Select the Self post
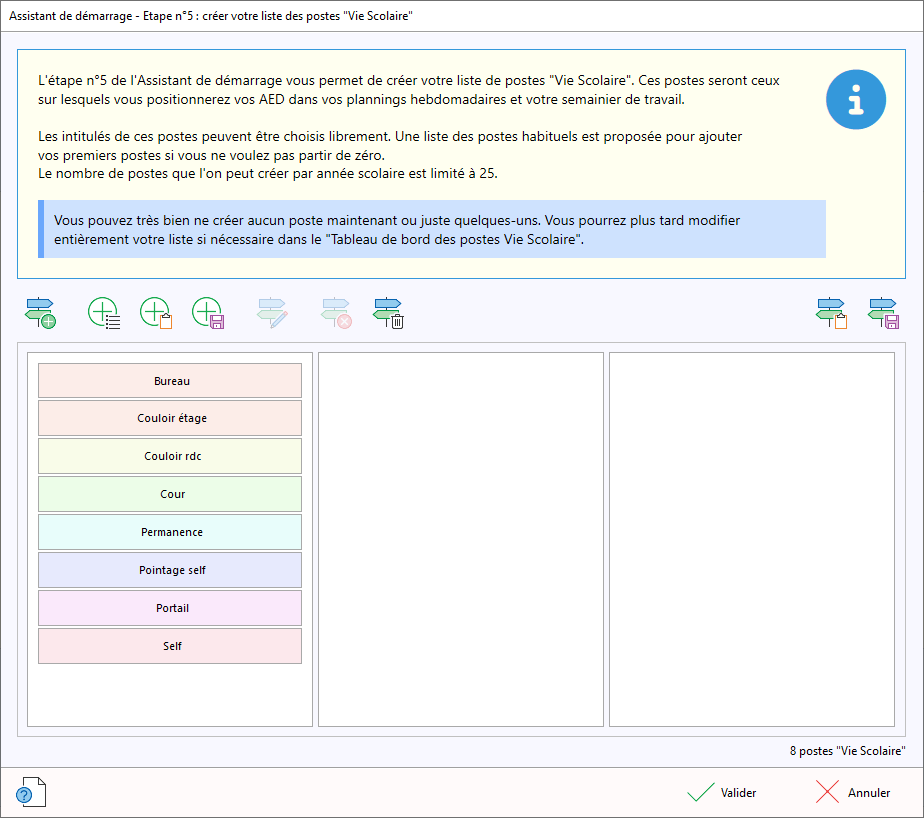Screen dimensions: 924x818 (170, 647)
